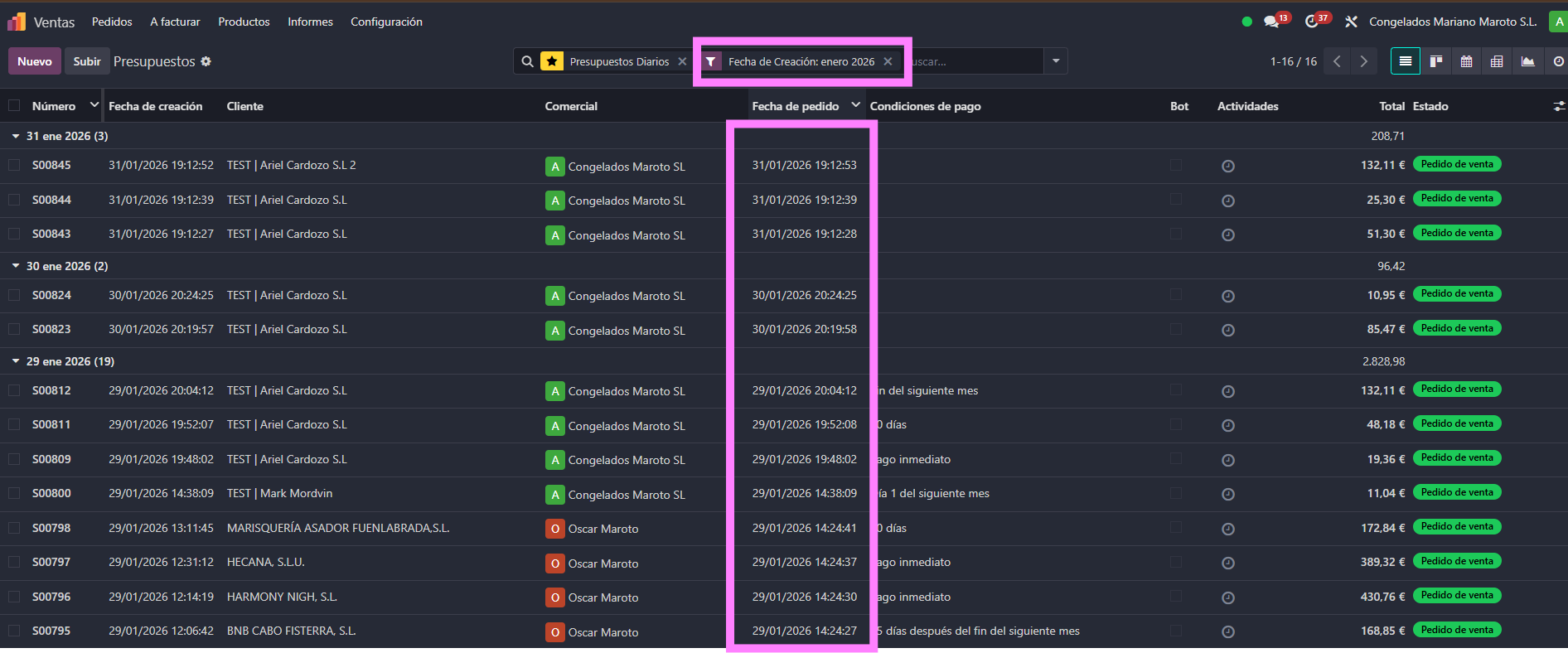Remove the Fecha de Creación filter
1568x653 pixels.
(888, 61)
